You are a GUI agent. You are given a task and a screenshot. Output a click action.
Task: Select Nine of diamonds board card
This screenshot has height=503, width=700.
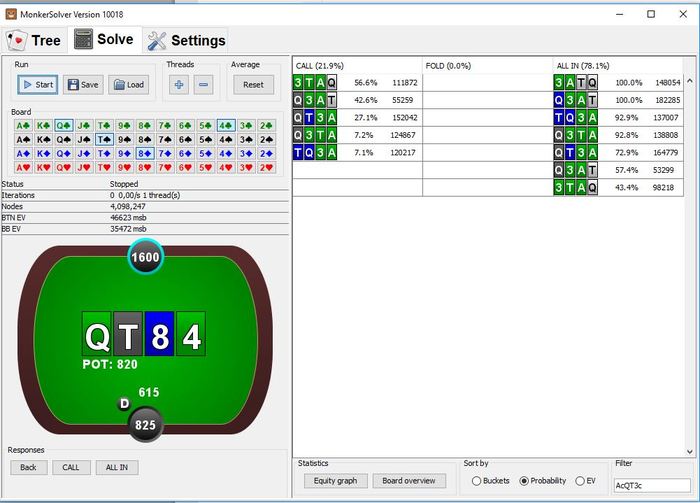[125, 154]
